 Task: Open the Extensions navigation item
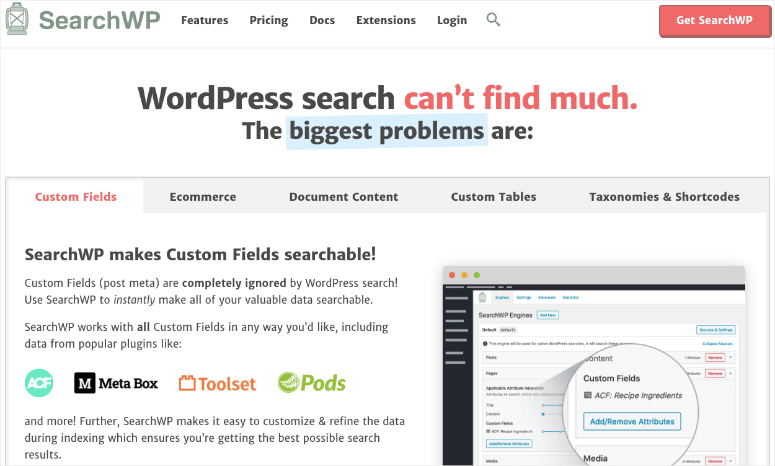tap(386, 20)
